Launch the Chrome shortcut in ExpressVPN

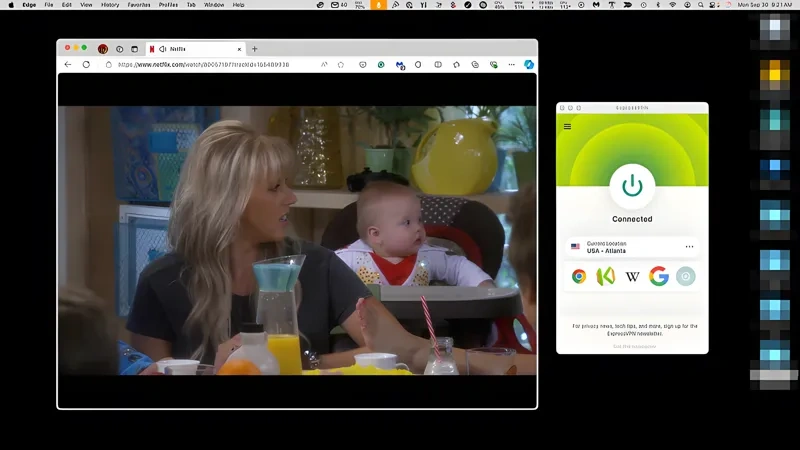[x=579, y=277]
